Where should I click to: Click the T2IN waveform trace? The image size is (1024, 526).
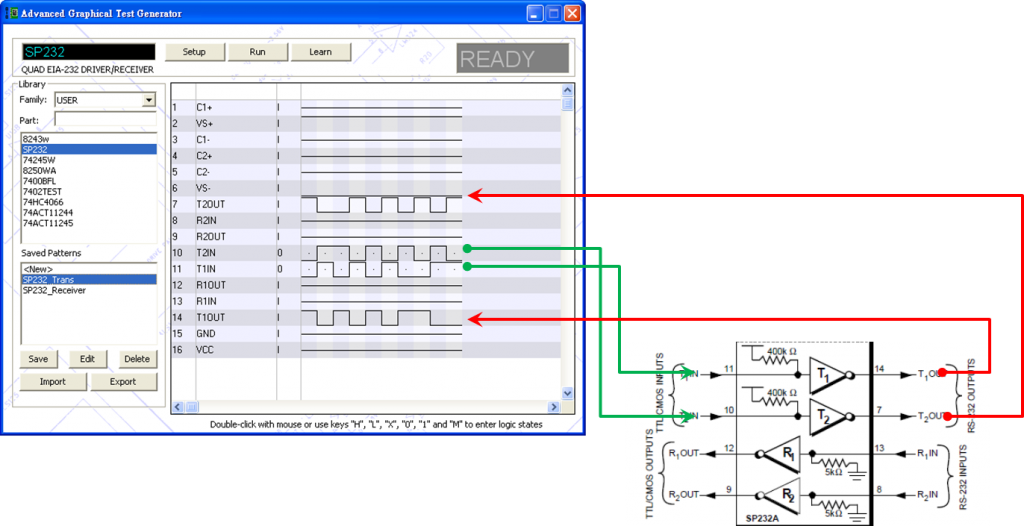[x=381, y=253]
